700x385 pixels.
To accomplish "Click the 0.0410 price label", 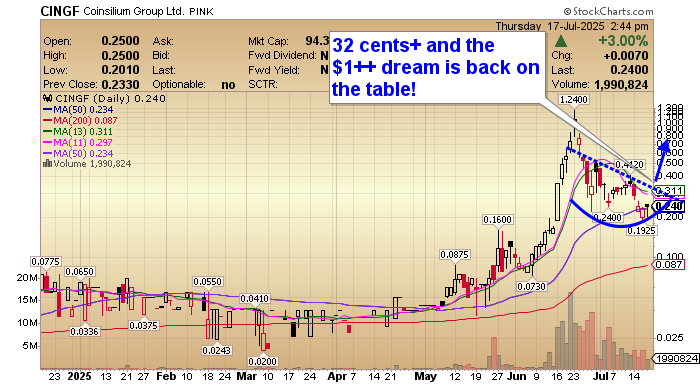I will click(254, 299).
